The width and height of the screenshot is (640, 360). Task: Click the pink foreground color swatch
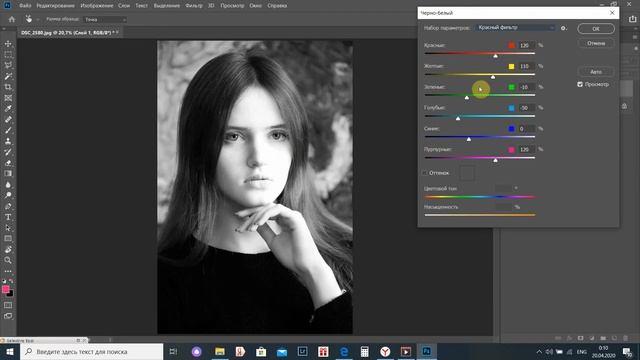[x=5, y=289]
